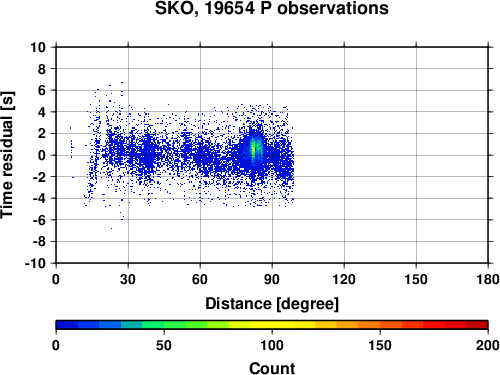Screen dimensions: 500x375
Task: Click the y-axis tick label -6
Action: [39, 220]
